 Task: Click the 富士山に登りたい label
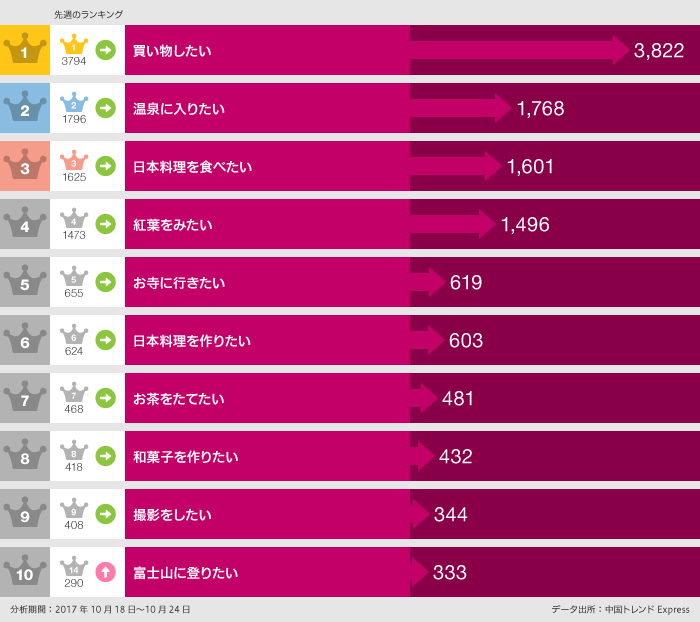point(185,573)
